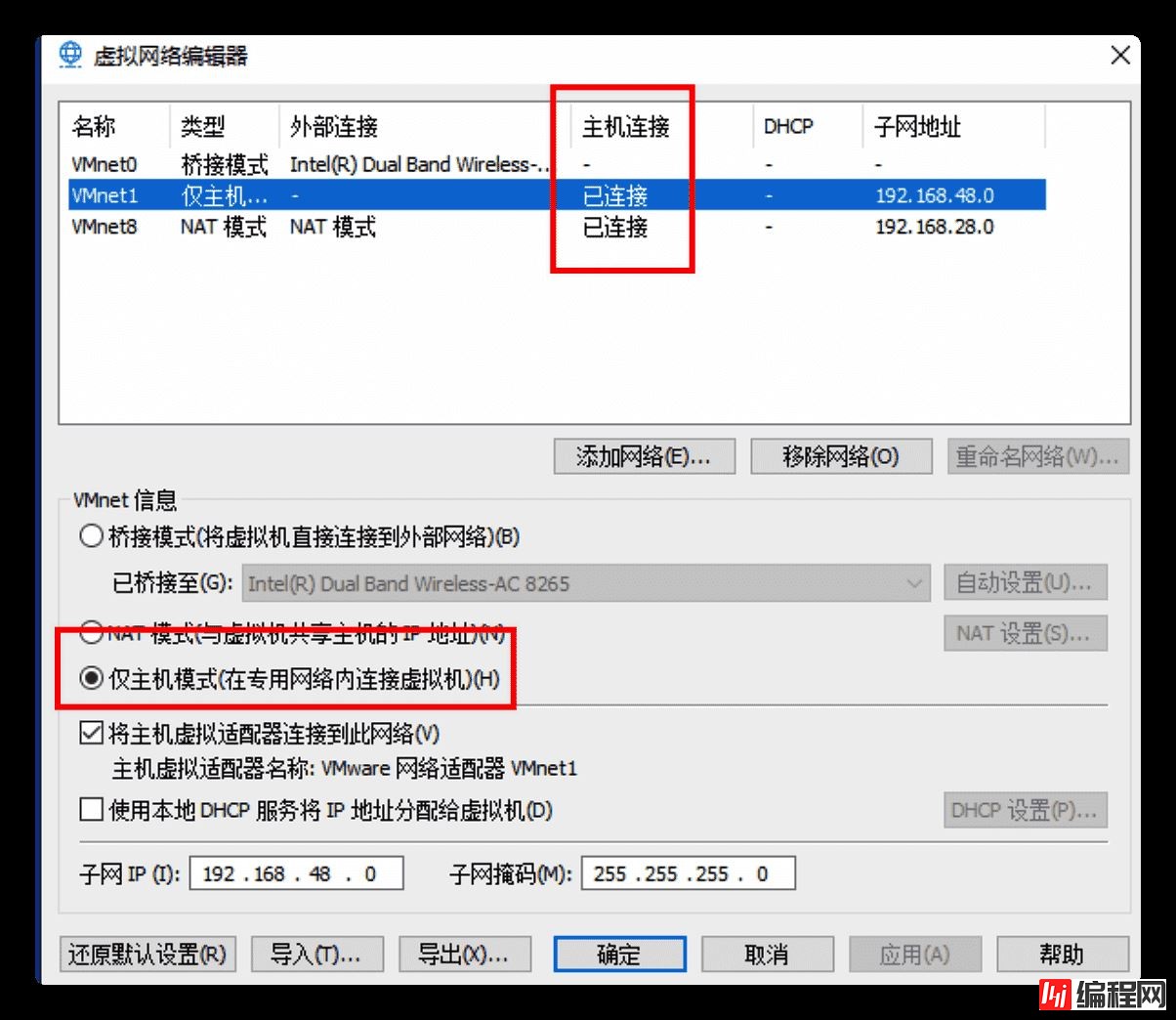Click the 帮助 button

coord(1065,954)
